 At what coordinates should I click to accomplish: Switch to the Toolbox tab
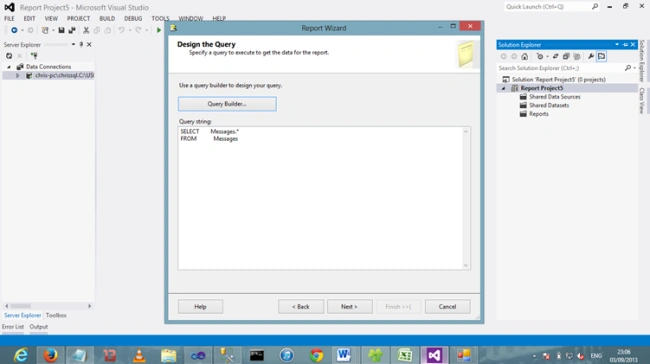pos(56,315)
